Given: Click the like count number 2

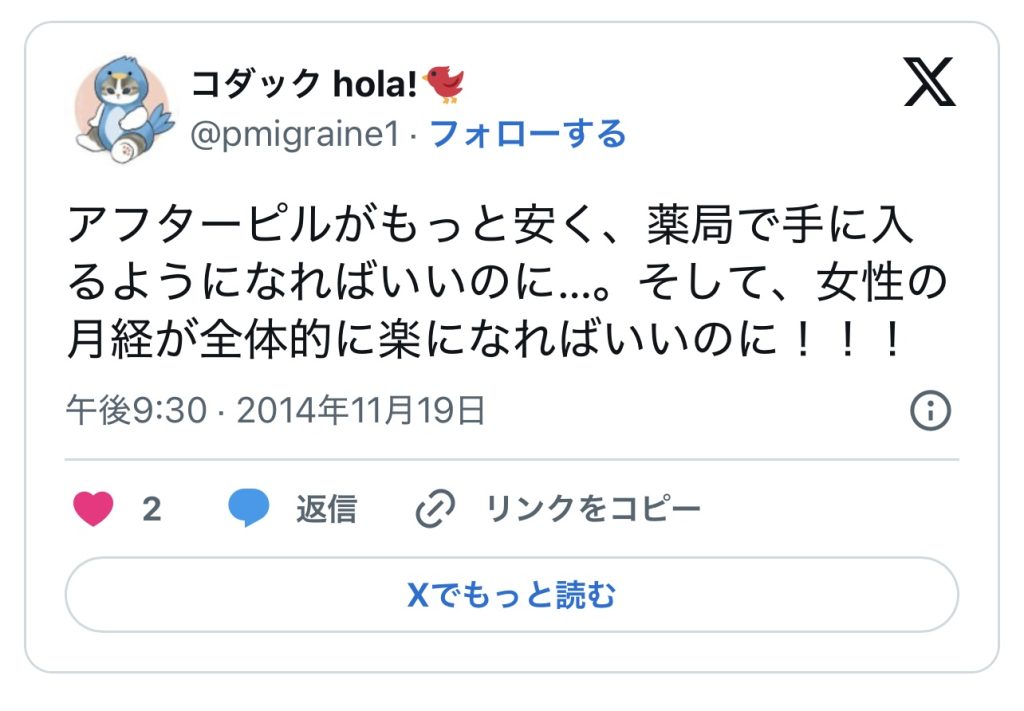Looking at the screenshot, I should pyautogui.click(x=151, y=509).
